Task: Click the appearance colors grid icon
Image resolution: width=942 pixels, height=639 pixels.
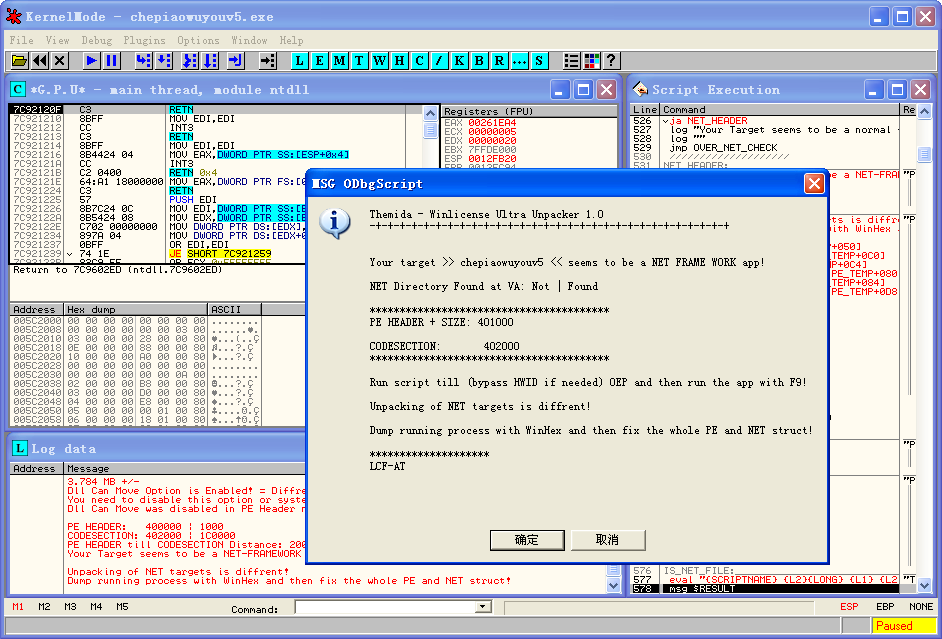Action: [x=591, y=60]
